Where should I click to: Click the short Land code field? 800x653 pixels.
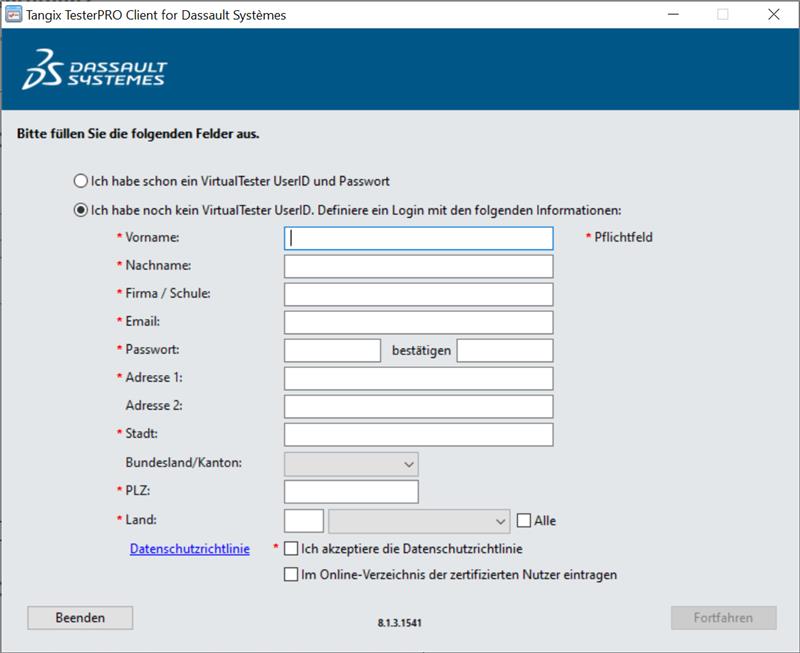point(304,521)
